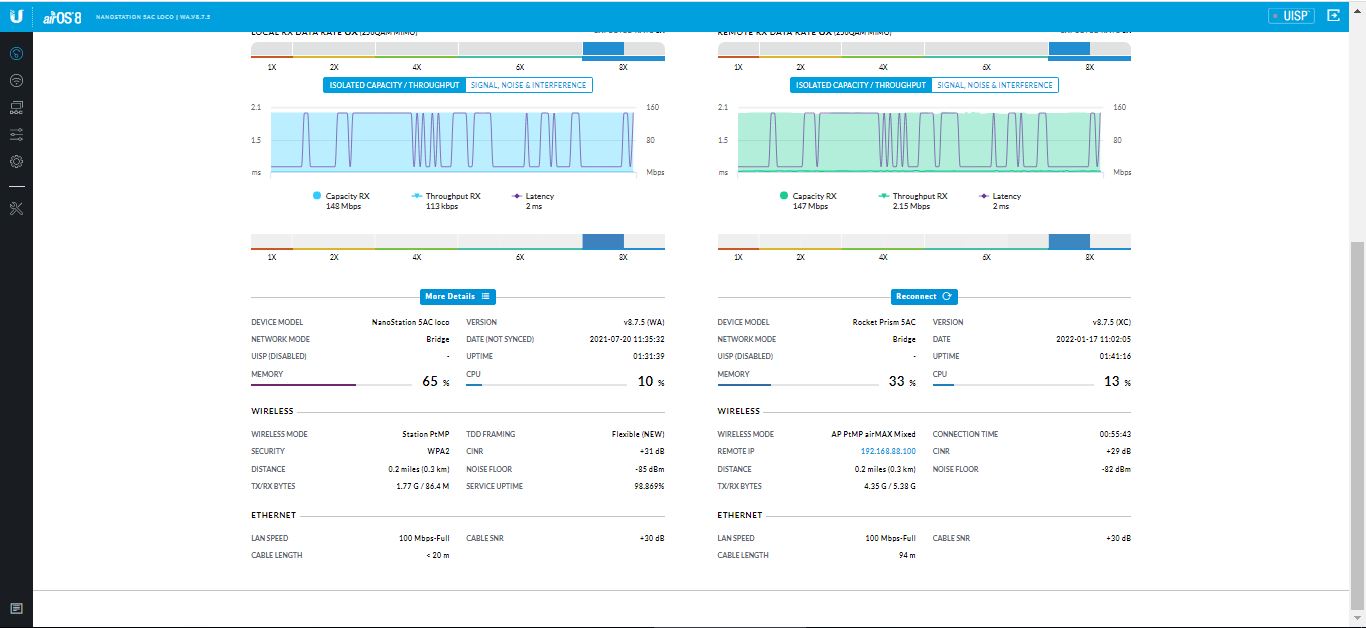Screen dimensions: 1366x628
Task: Click the Reconnect button
Action: click(x=925, y=296)
